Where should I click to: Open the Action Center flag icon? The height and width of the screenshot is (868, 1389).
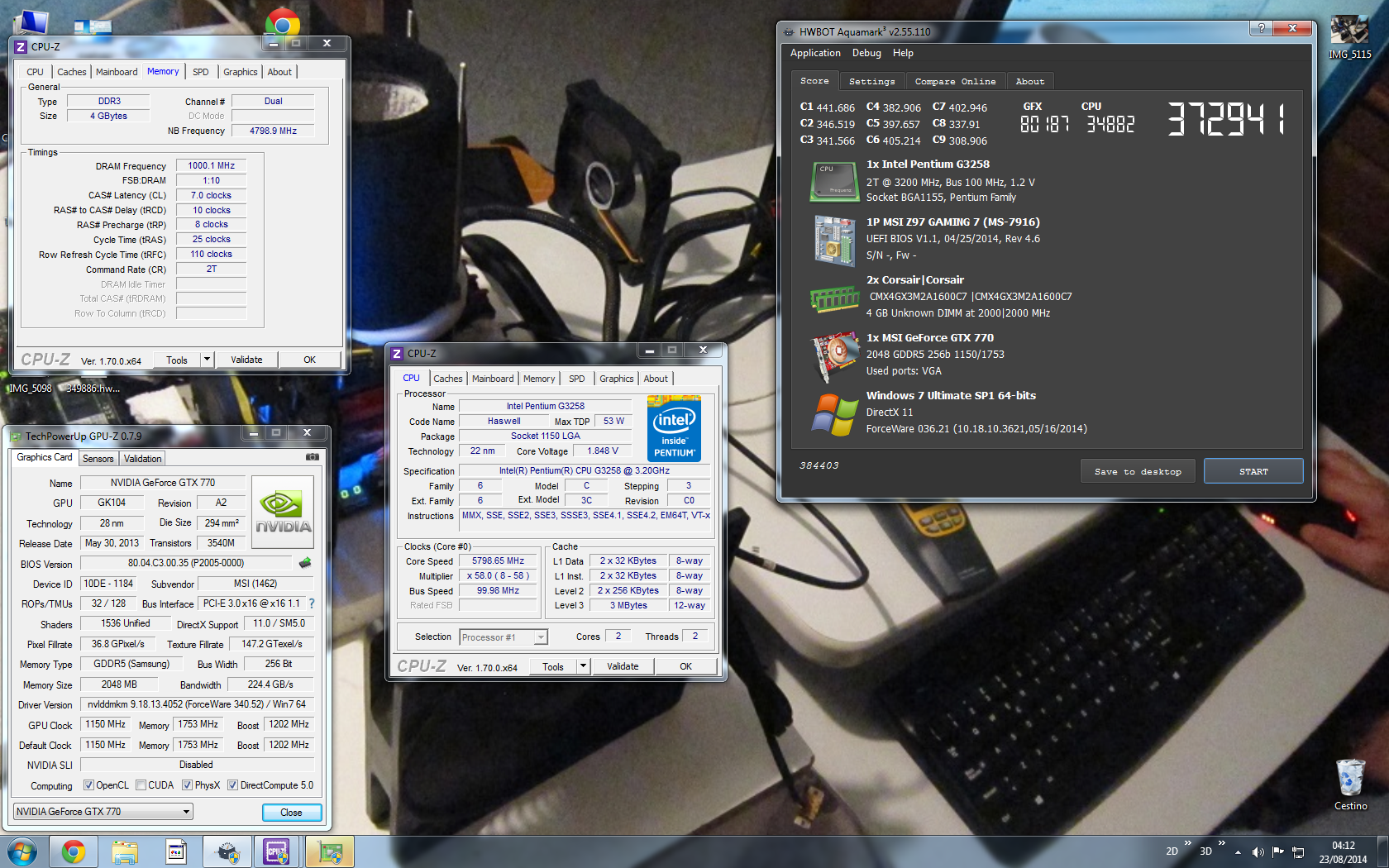1278,852
